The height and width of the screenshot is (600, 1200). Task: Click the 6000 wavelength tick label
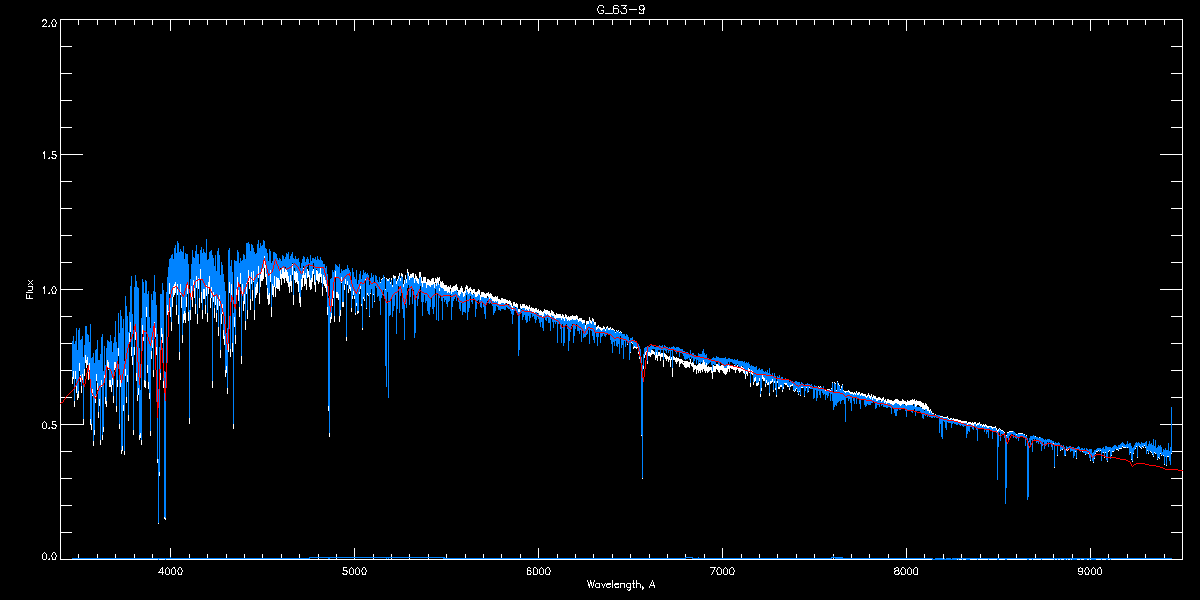538,572
